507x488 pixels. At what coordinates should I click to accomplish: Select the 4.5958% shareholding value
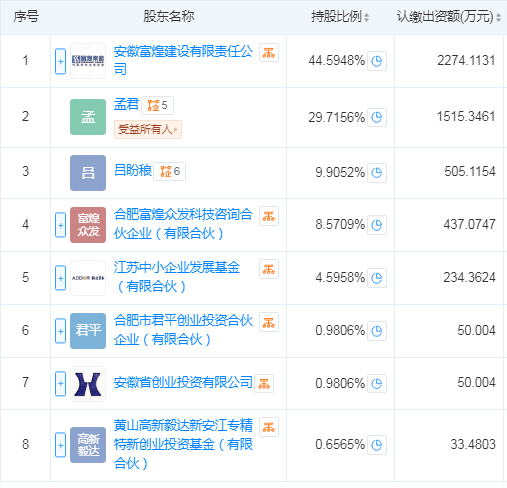(x=340, y=277)
